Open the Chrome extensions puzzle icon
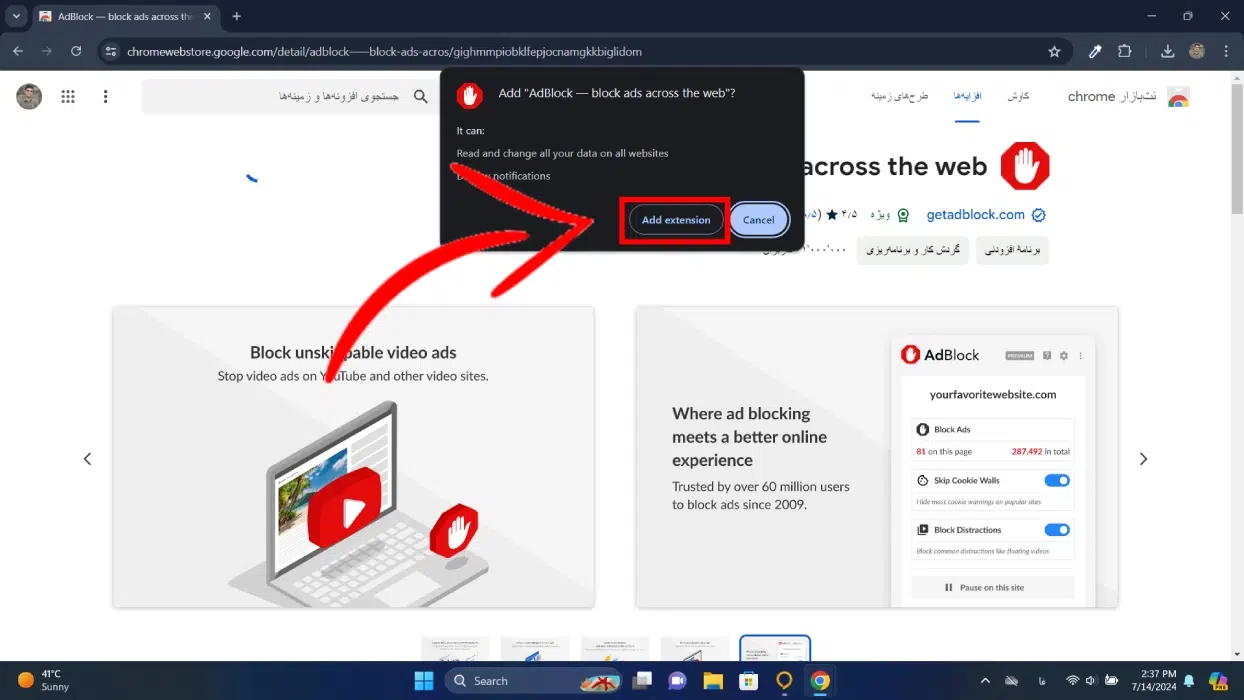The height and width of the screenshot is (700, 1244). (1125, 51)
